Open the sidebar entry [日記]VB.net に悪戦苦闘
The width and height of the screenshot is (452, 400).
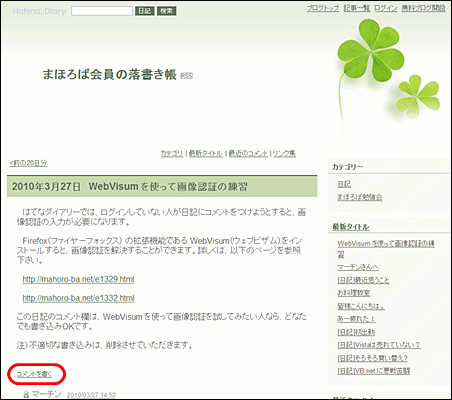tap(374, 371)
